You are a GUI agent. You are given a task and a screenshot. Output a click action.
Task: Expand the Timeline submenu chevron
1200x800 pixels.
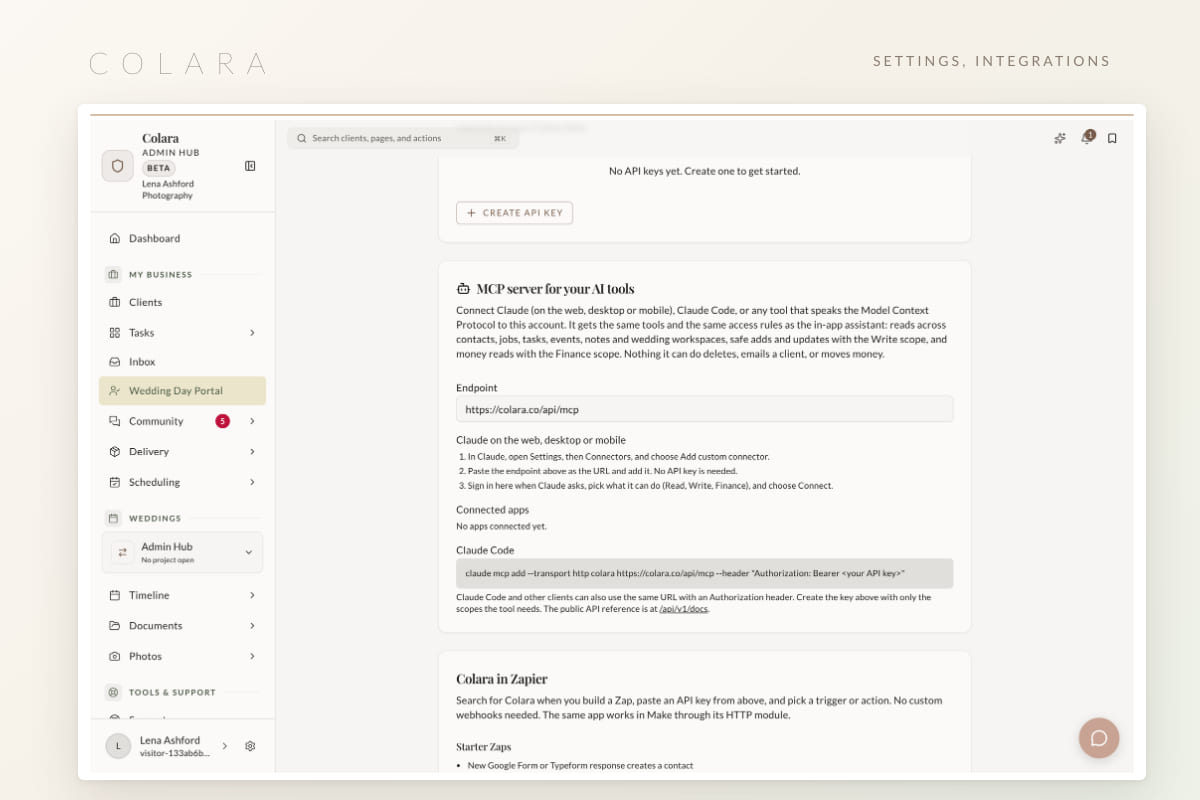click(x=252, y=595)
